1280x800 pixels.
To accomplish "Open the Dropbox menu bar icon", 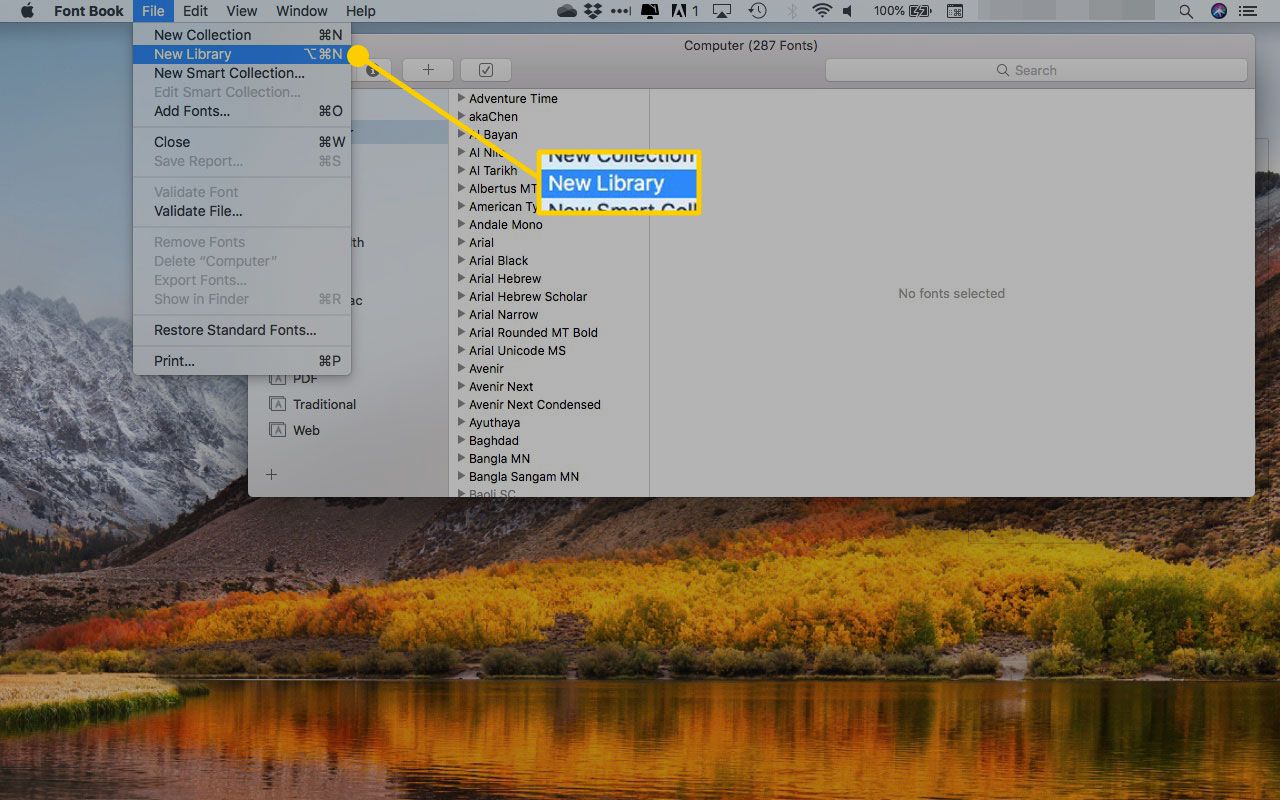I will point(593,11).
